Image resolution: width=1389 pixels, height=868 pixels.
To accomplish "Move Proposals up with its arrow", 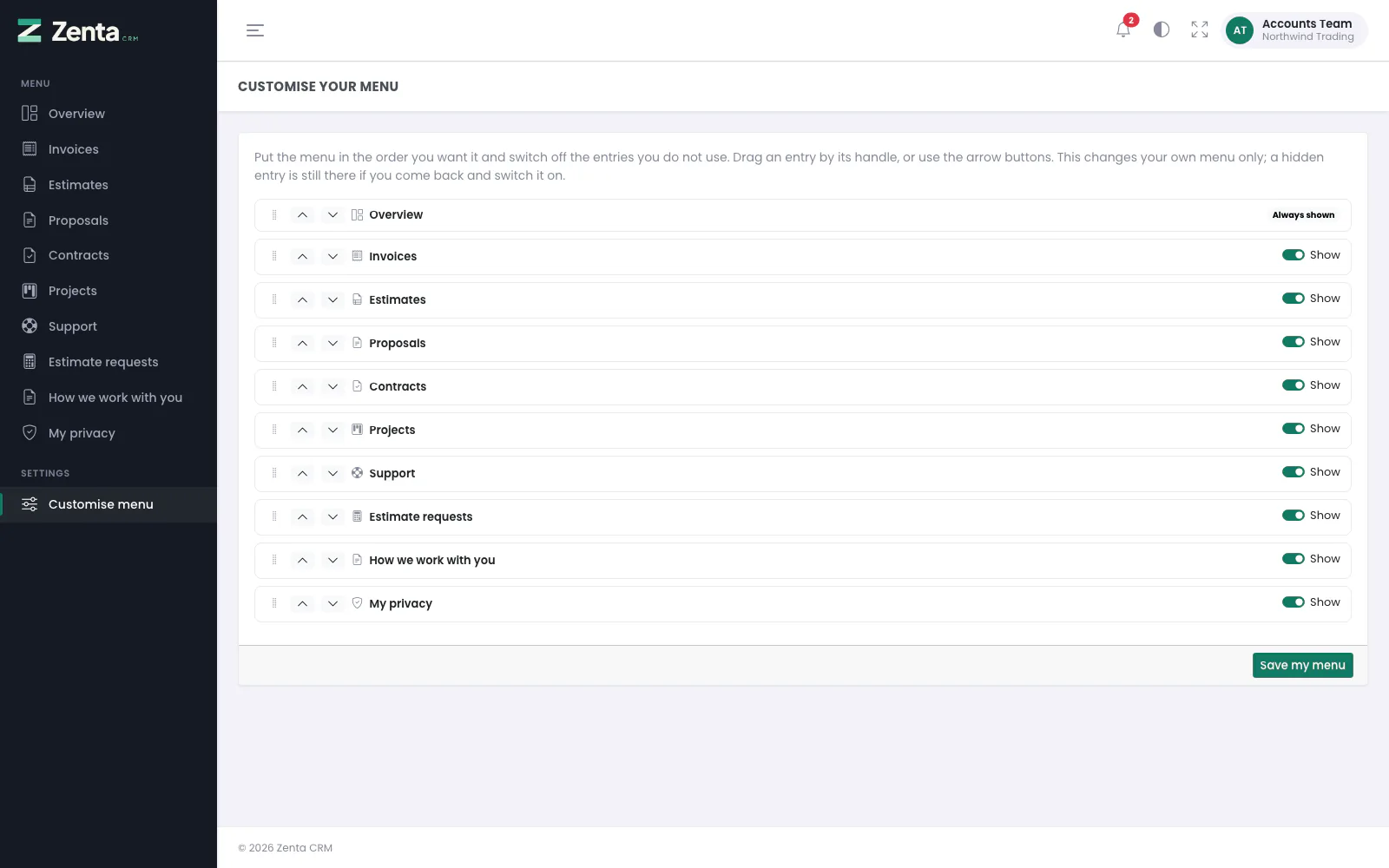I will [x=302, y=343].
